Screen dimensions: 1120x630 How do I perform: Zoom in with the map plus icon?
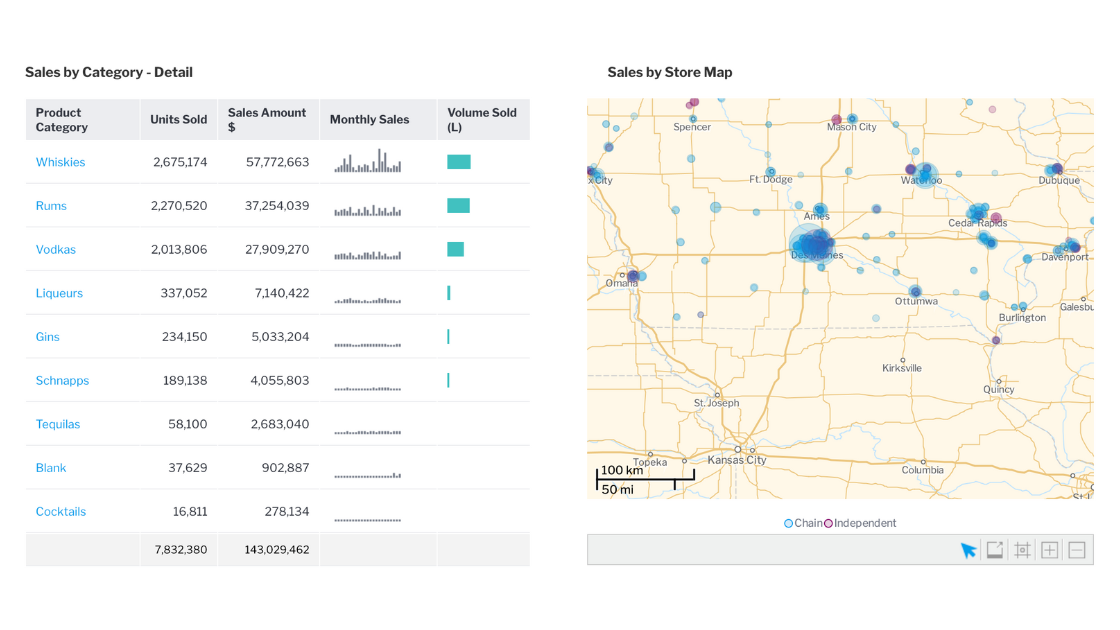click(1049, 550)
